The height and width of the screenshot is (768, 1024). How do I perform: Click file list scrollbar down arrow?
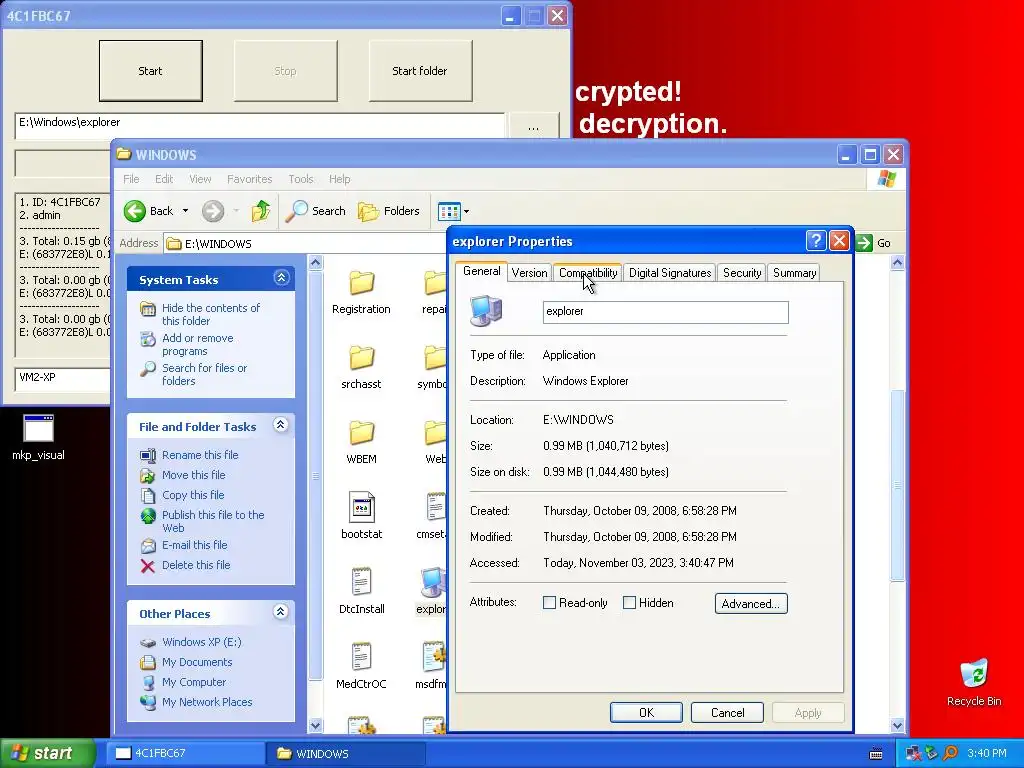[897, 725]
